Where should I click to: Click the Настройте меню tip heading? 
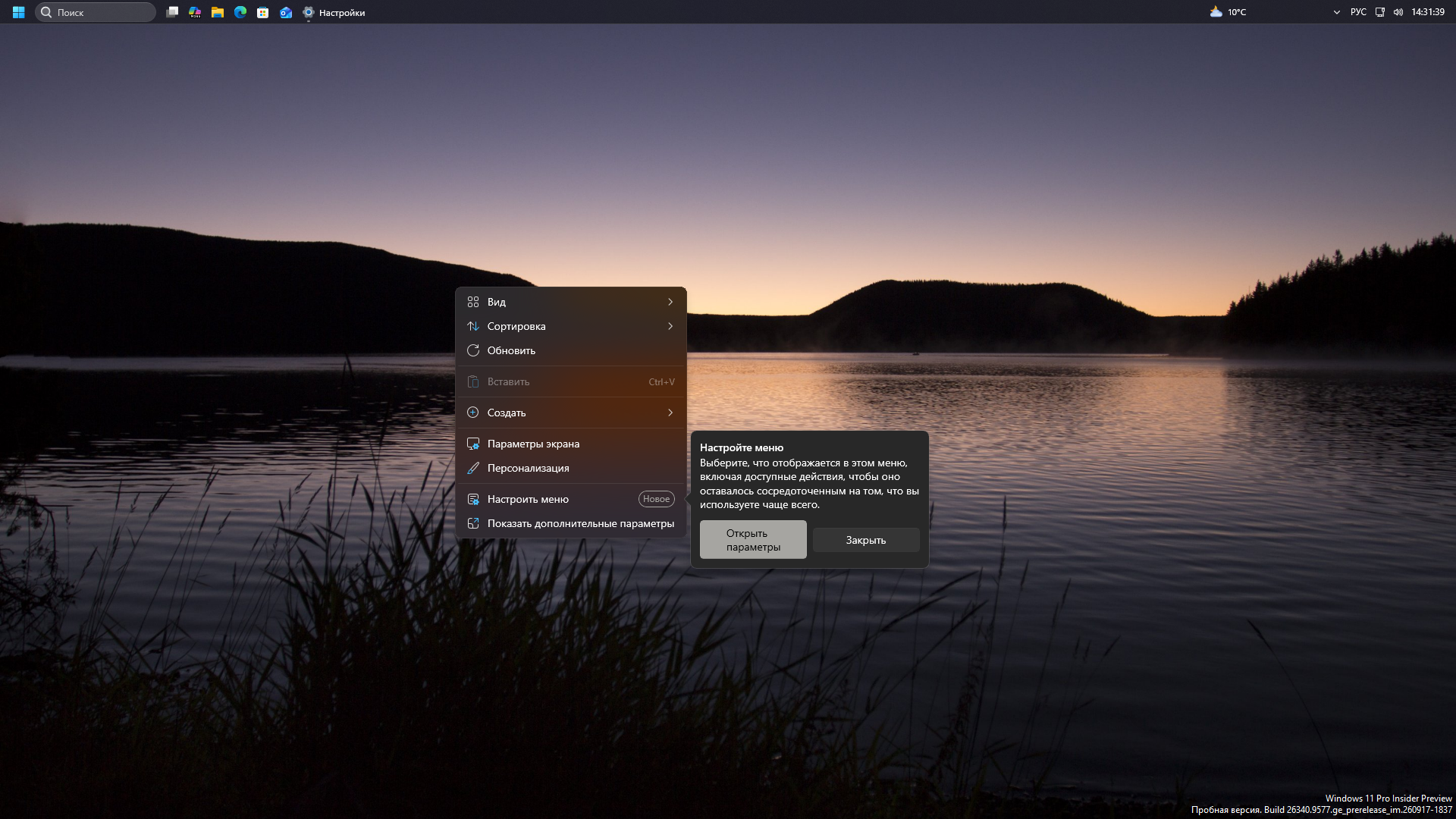pyautogui.click(x=742, y=447)
